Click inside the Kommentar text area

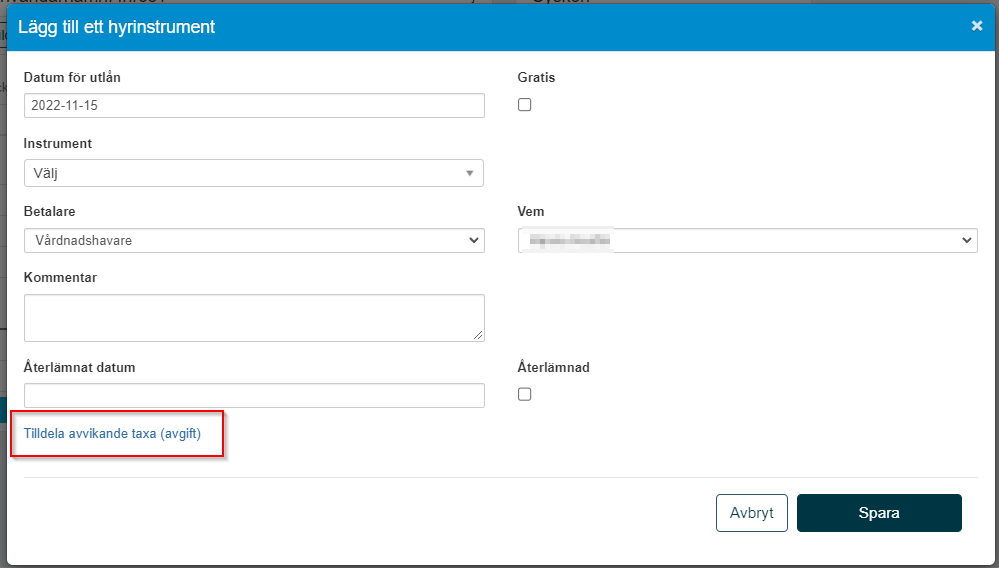[x=254, y=318]
